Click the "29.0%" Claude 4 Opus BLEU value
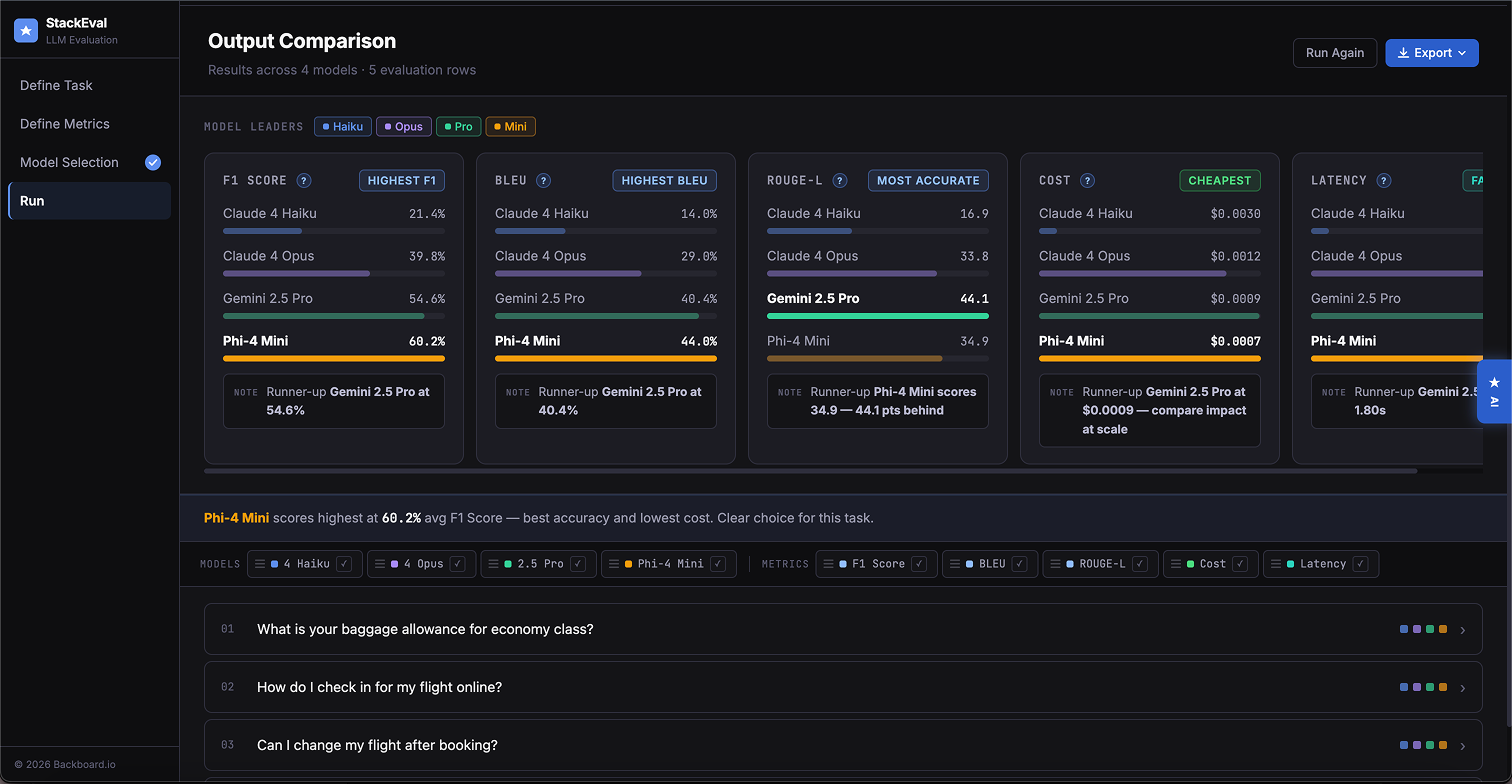The width and height of the screenshot is (1512, 784). pyautogui.click(x=699, y=256)
